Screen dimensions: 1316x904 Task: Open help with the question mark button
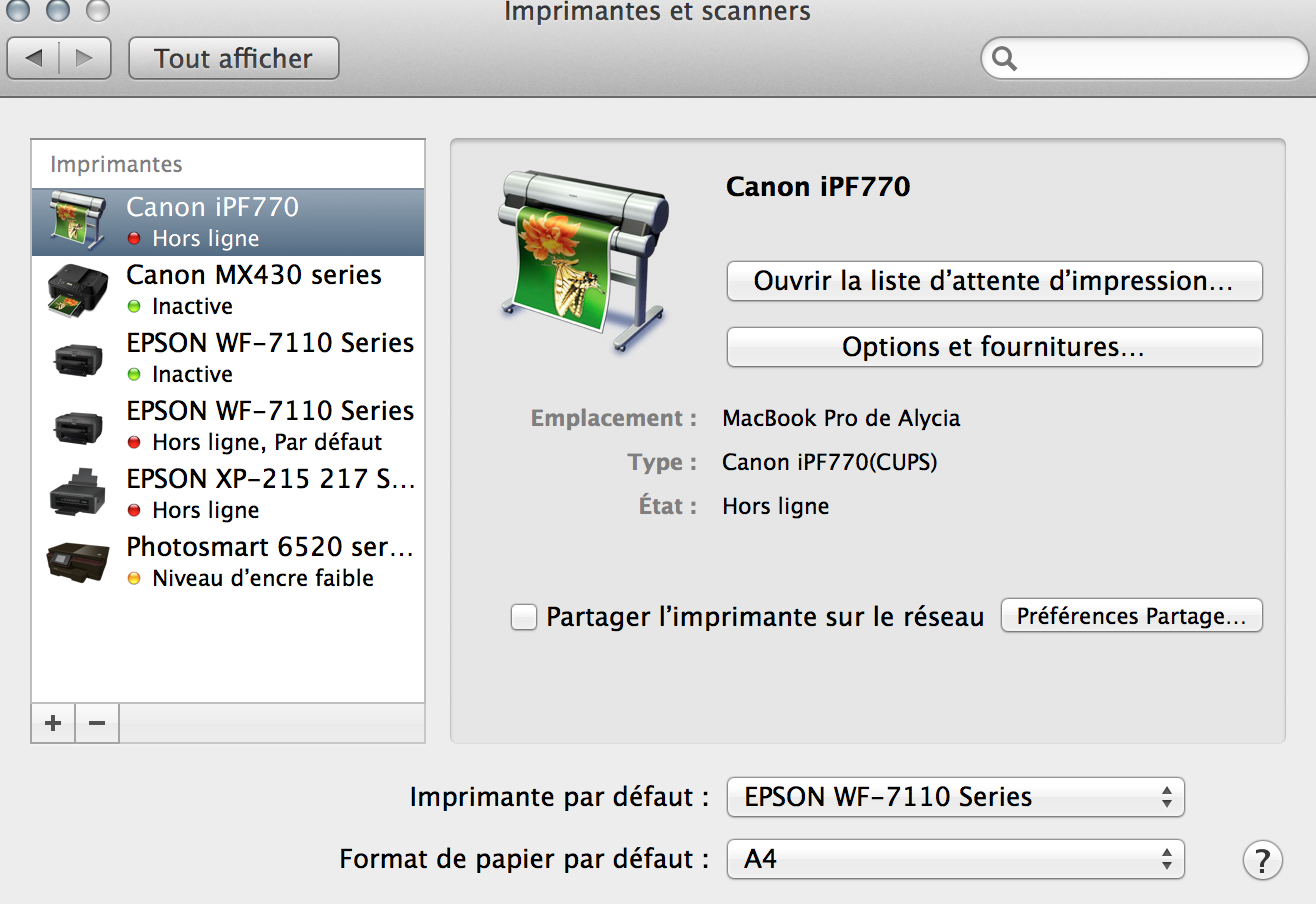click(x=1262, y=859)
